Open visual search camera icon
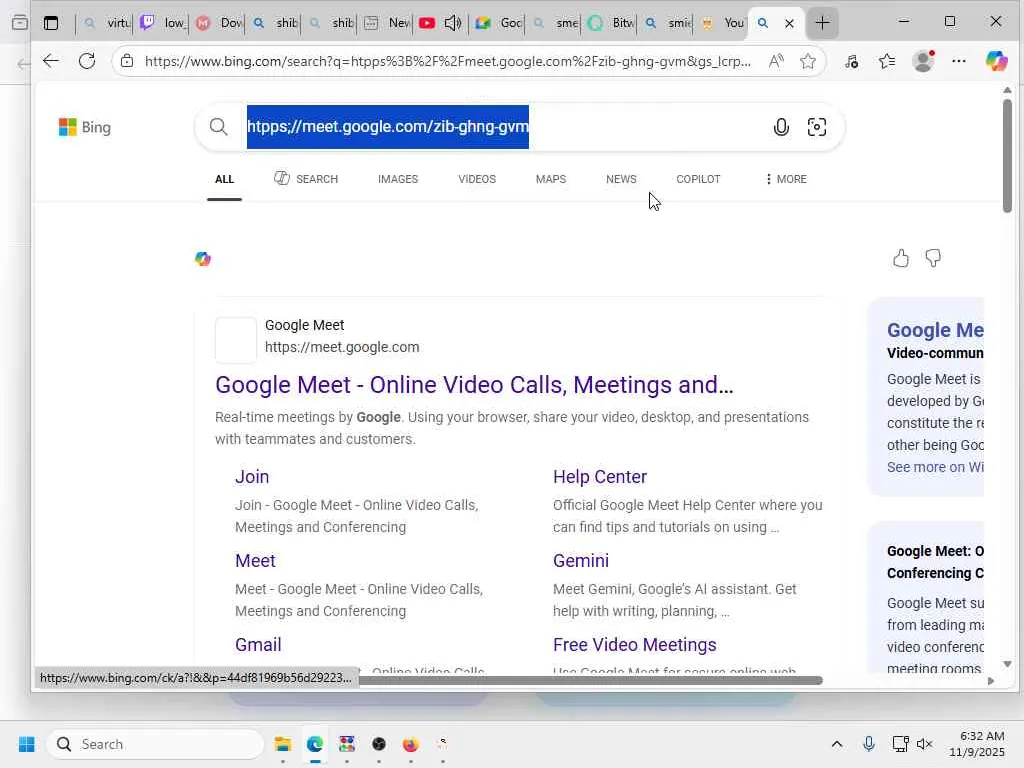 click(x=817, y=127)
